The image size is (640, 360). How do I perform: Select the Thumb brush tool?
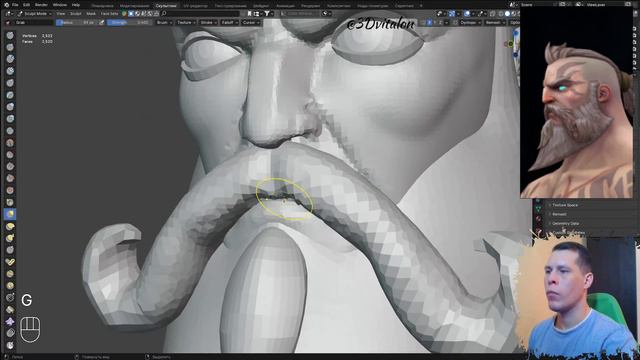(x=10, y=250)
